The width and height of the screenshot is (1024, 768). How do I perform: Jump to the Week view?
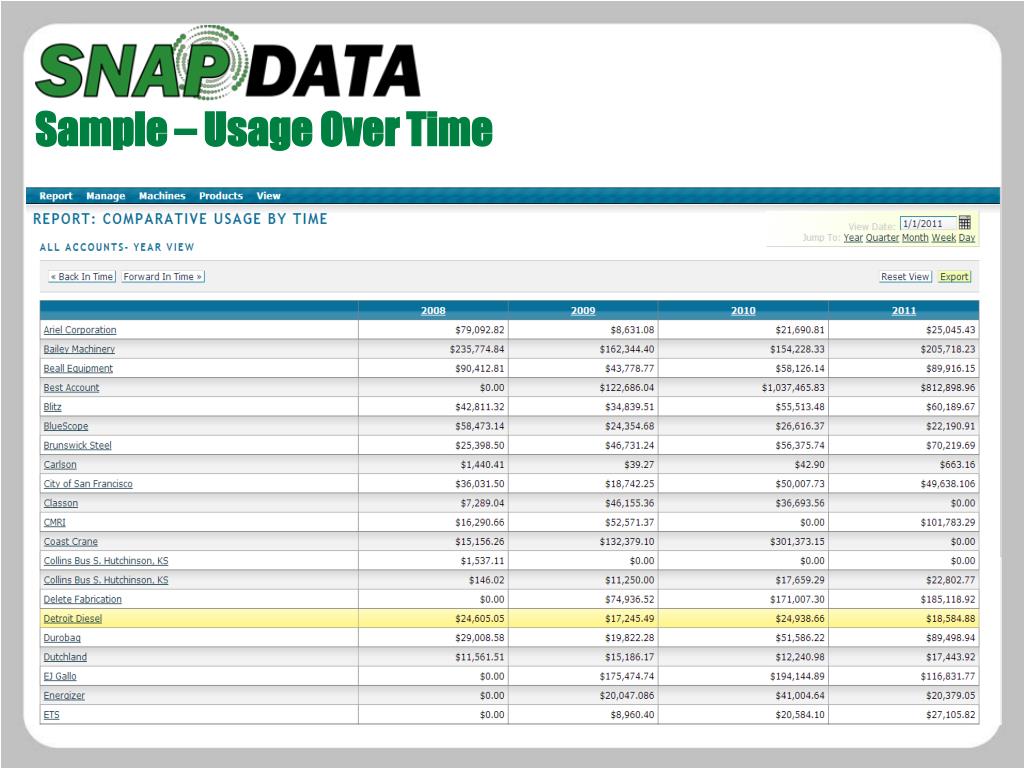[944, 238]
